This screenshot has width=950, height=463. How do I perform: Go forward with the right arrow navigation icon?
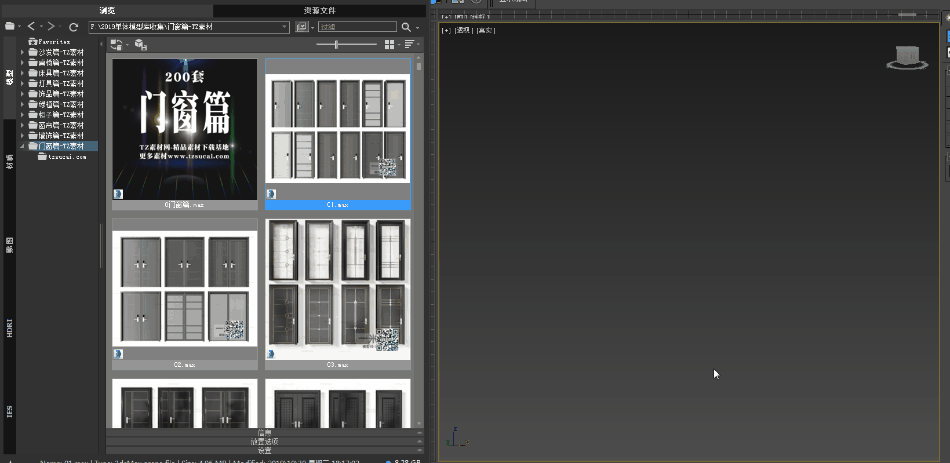tap(51, 27)
